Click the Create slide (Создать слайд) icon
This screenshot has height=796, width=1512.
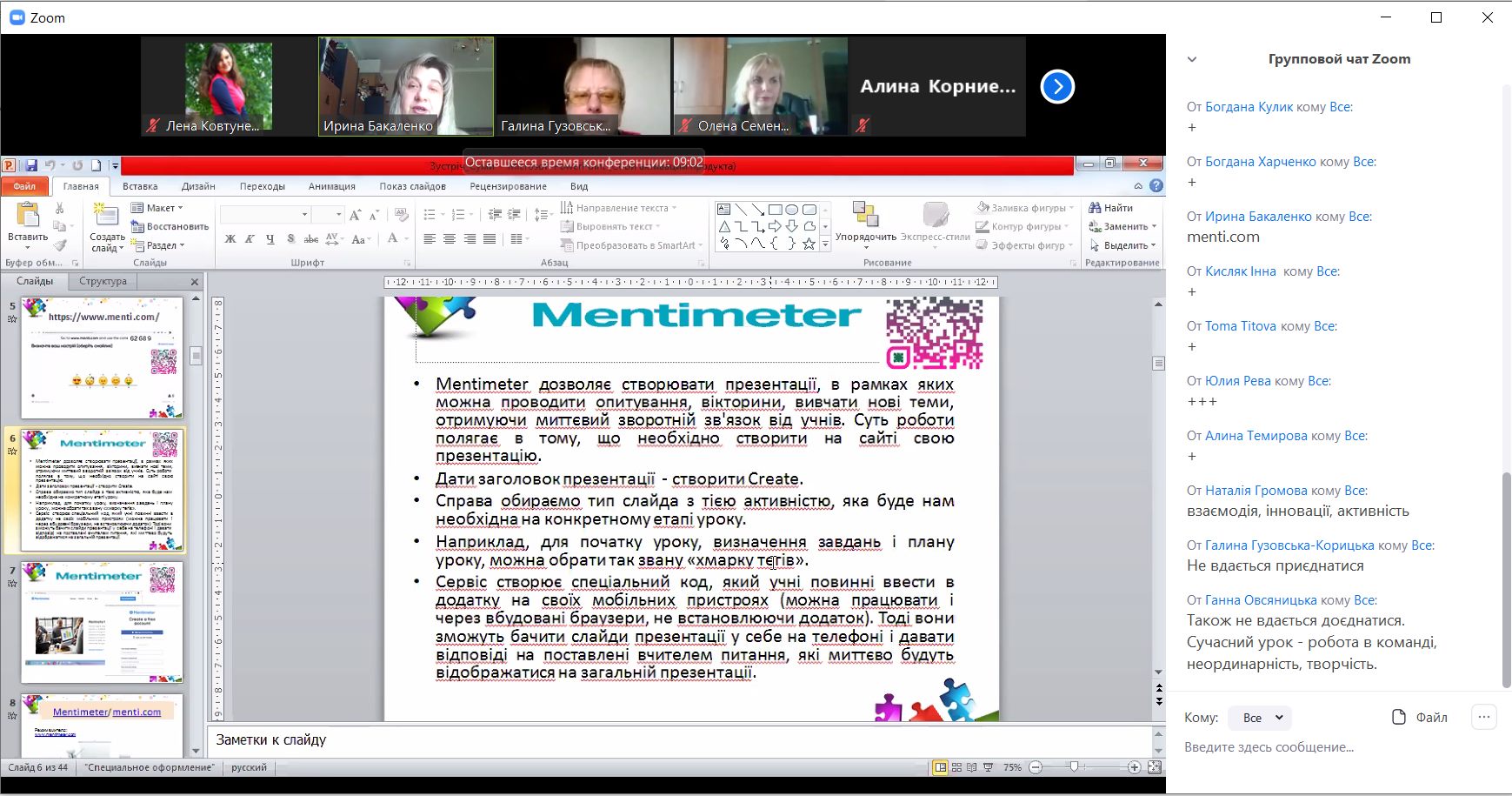[x=106, y=216]
